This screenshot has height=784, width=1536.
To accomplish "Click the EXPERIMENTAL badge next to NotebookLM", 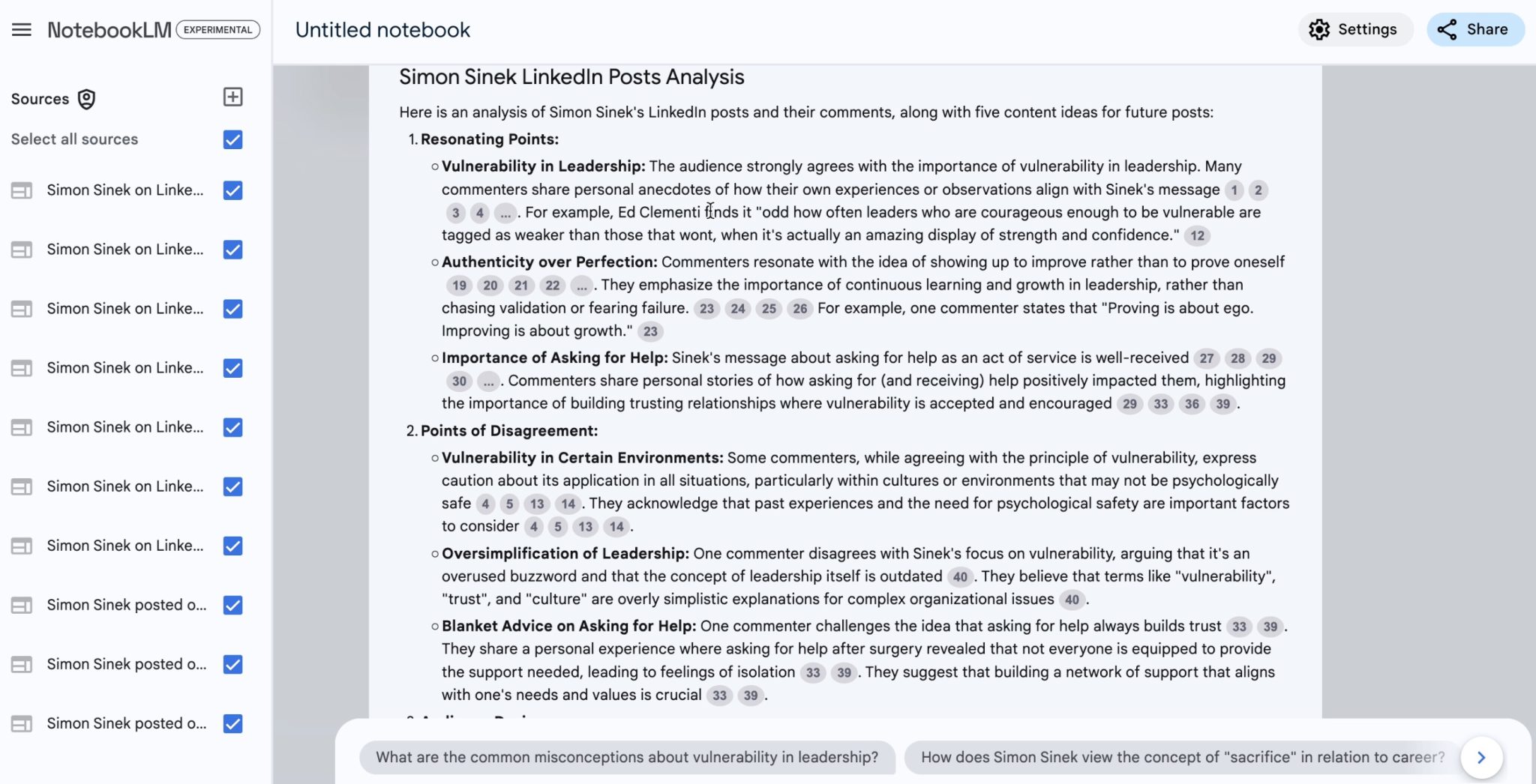I will tap(217, 30).
